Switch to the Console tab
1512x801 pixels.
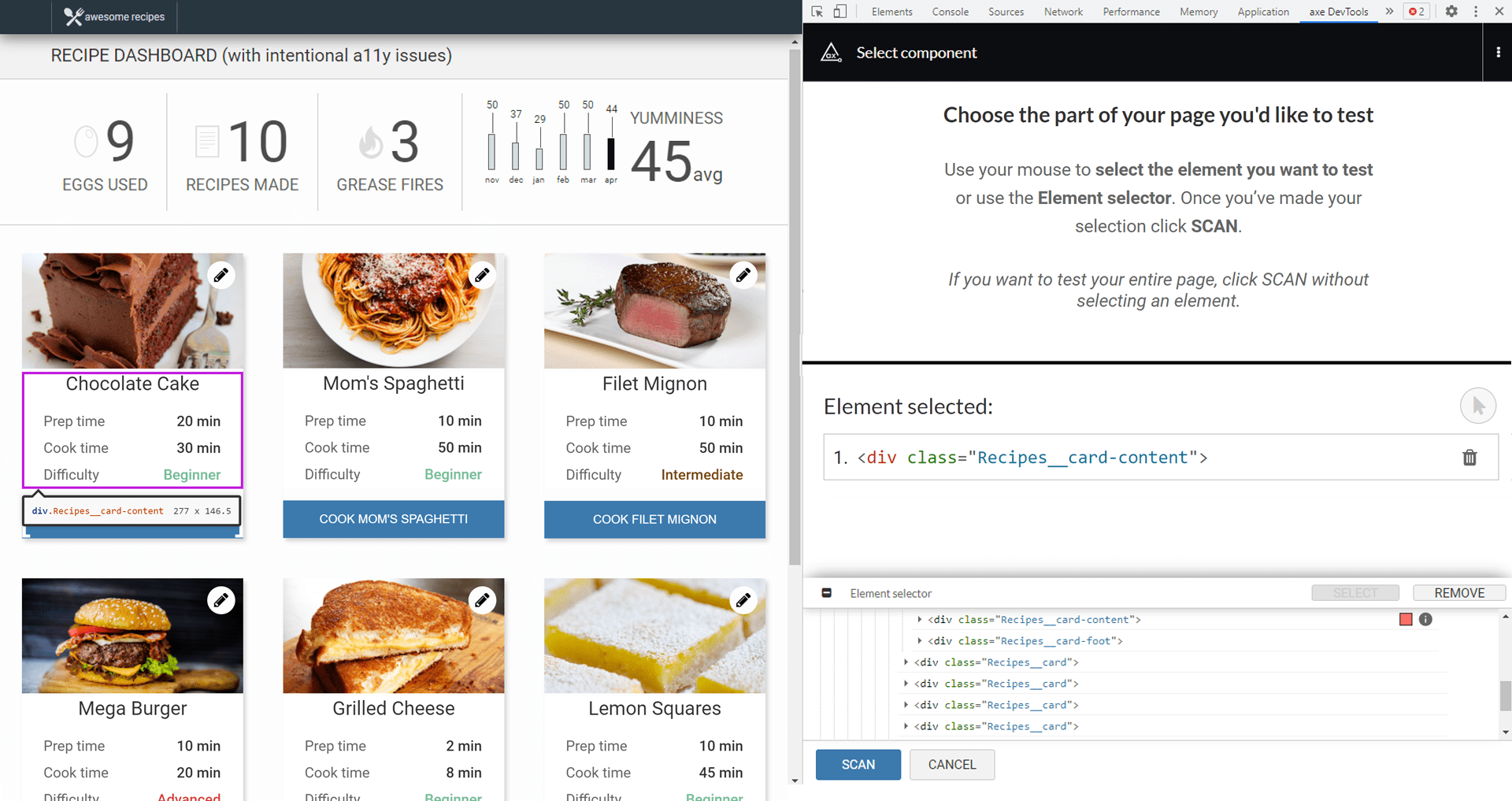pyautogui.click(x=950, y=12)
